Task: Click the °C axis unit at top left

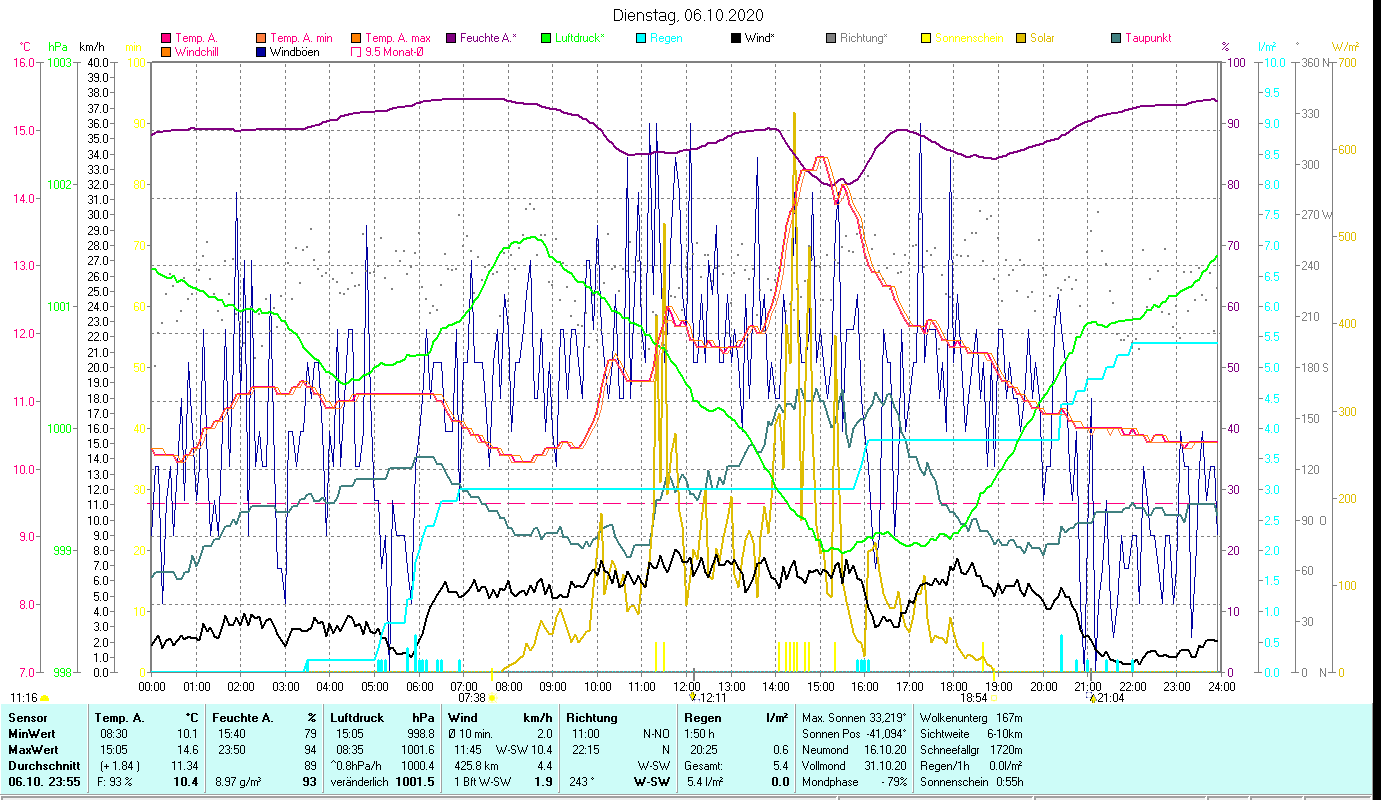Action: click(x=25, y=47)
